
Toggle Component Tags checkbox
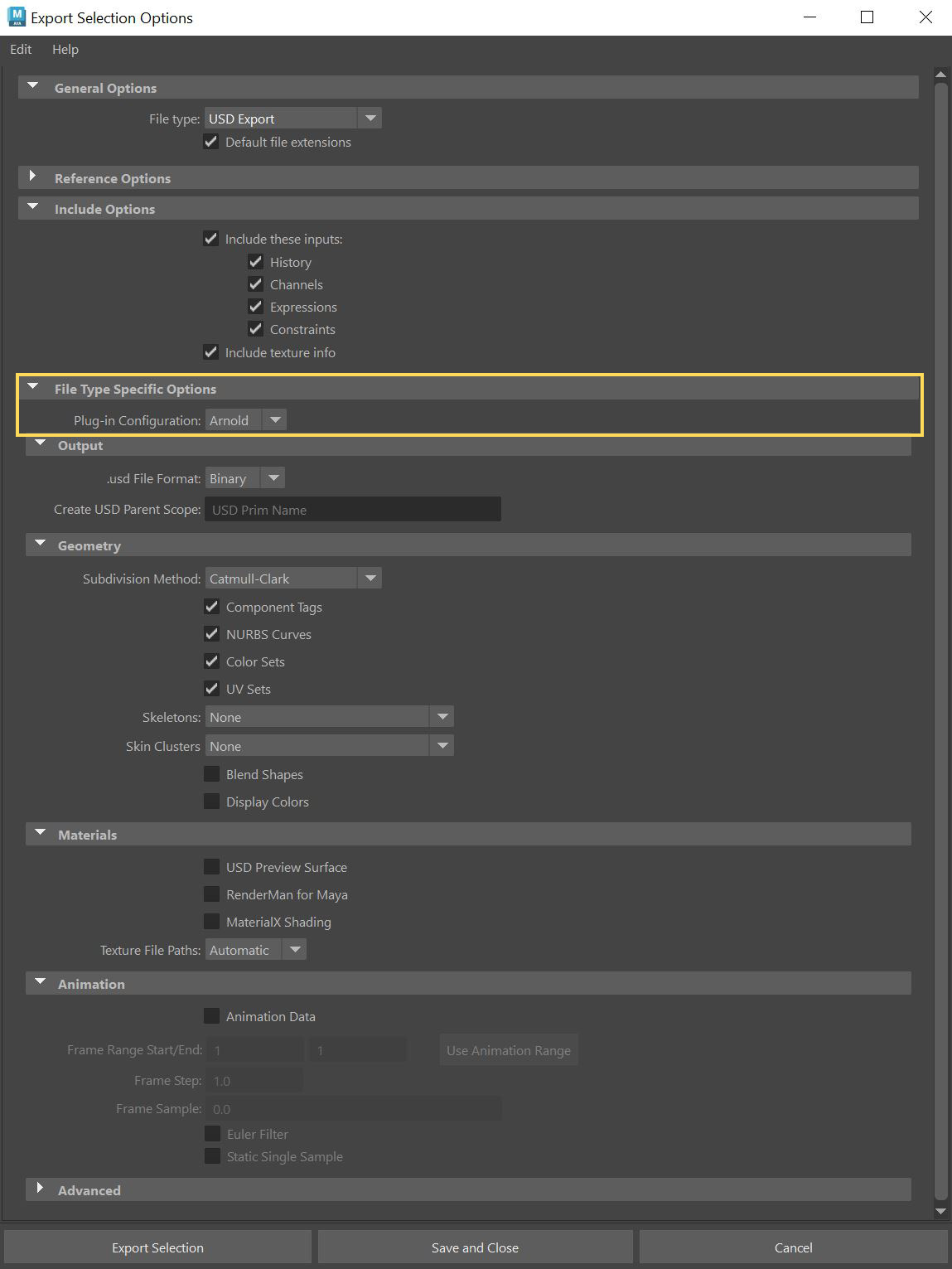pyautogui.click(x=211, y=607)
